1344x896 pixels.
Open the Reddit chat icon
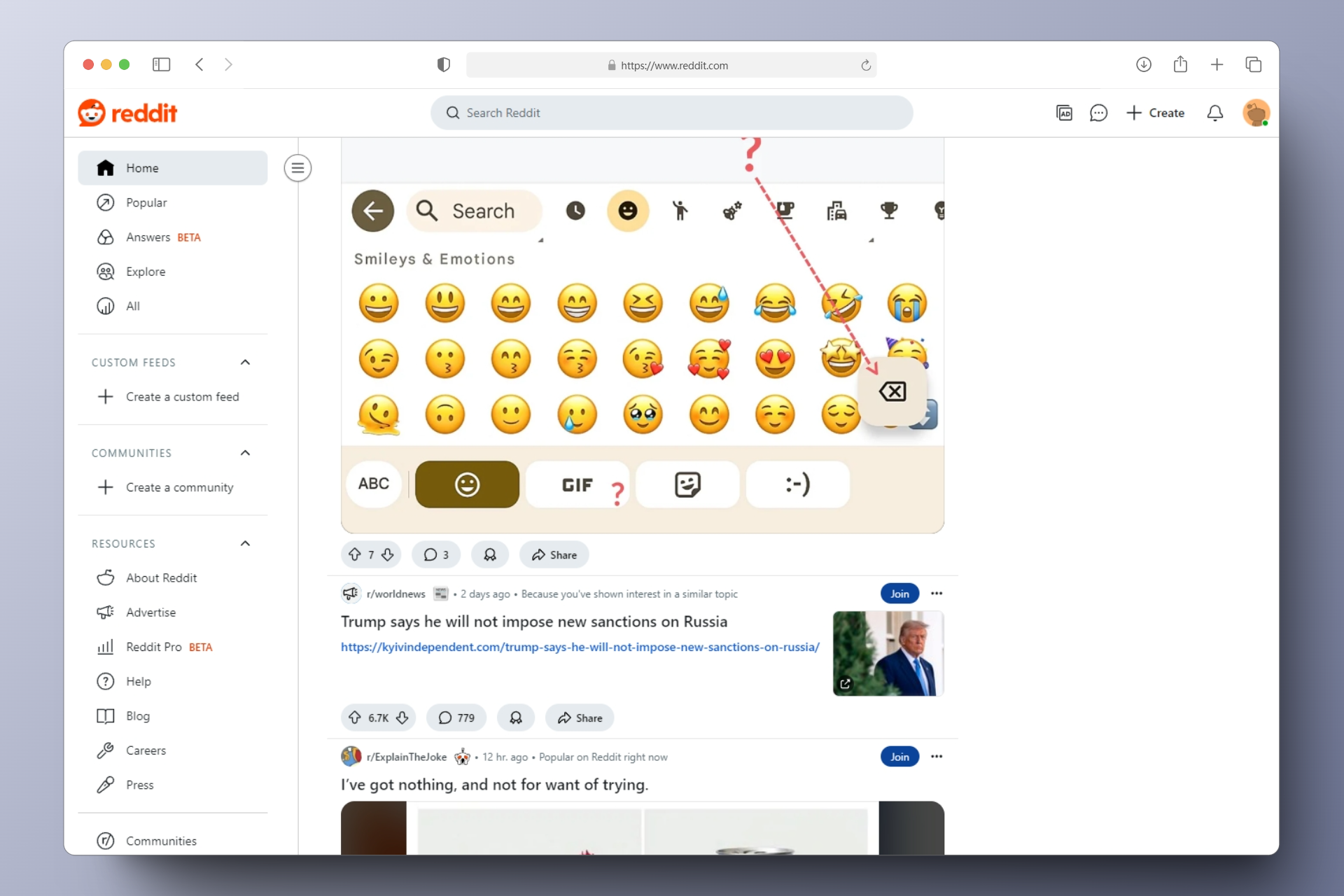click(1098, 113)
